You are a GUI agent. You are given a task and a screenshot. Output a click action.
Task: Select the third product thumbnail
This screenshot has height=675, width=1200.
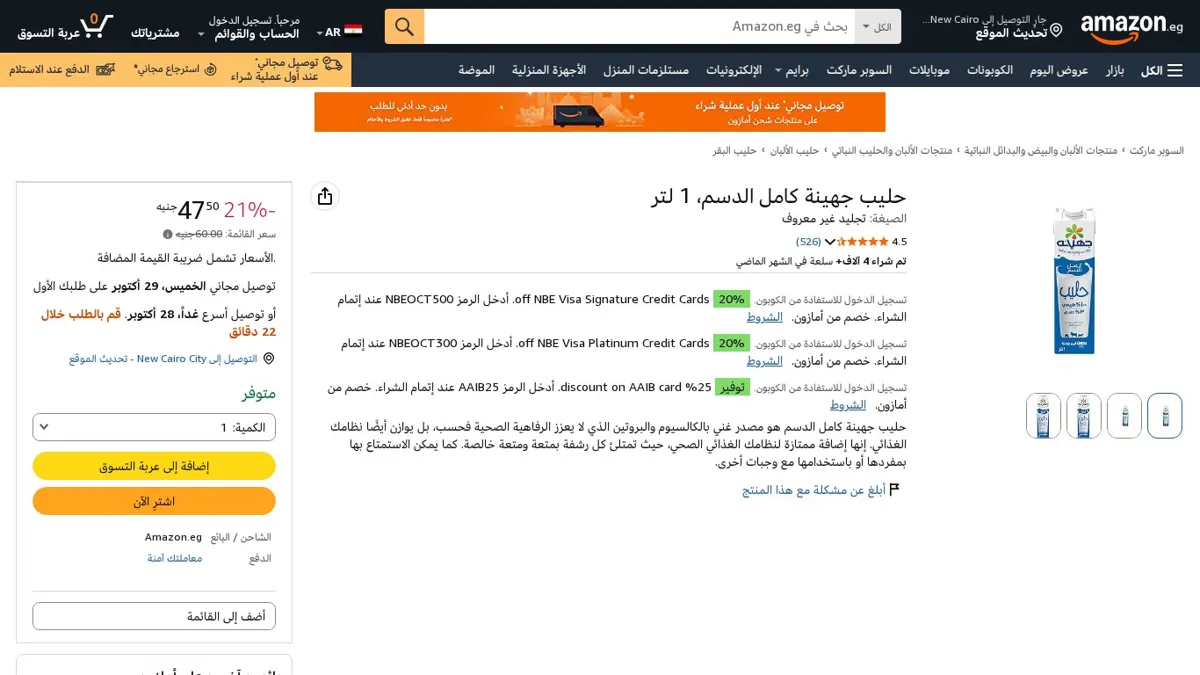[1084, 416]
